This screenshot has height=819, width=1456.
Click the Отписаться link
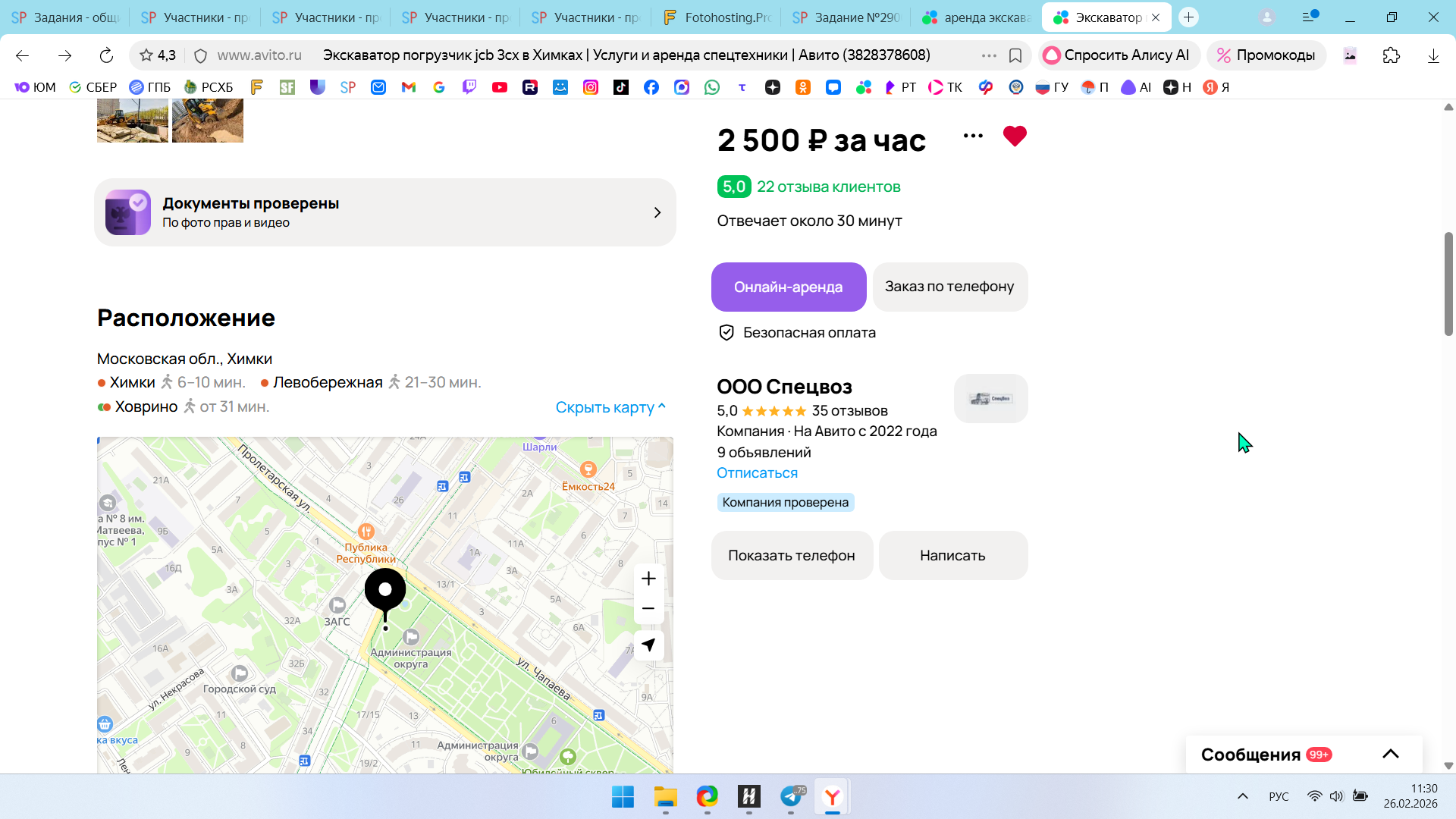(x=757, y=473)
